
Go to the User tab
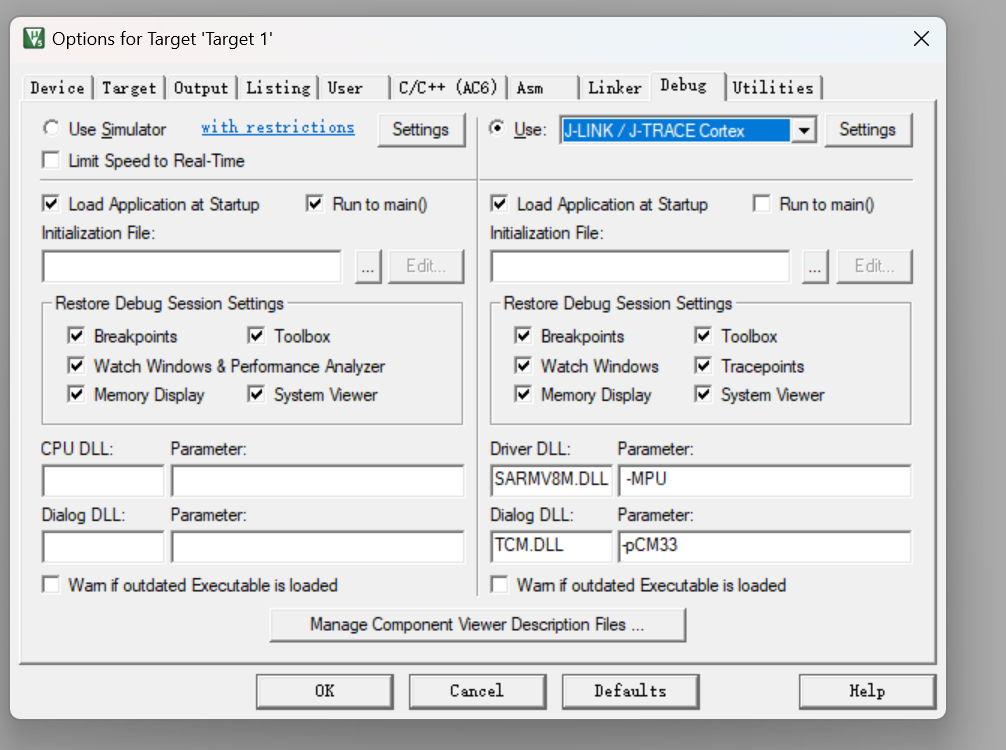tap(355, 88)
